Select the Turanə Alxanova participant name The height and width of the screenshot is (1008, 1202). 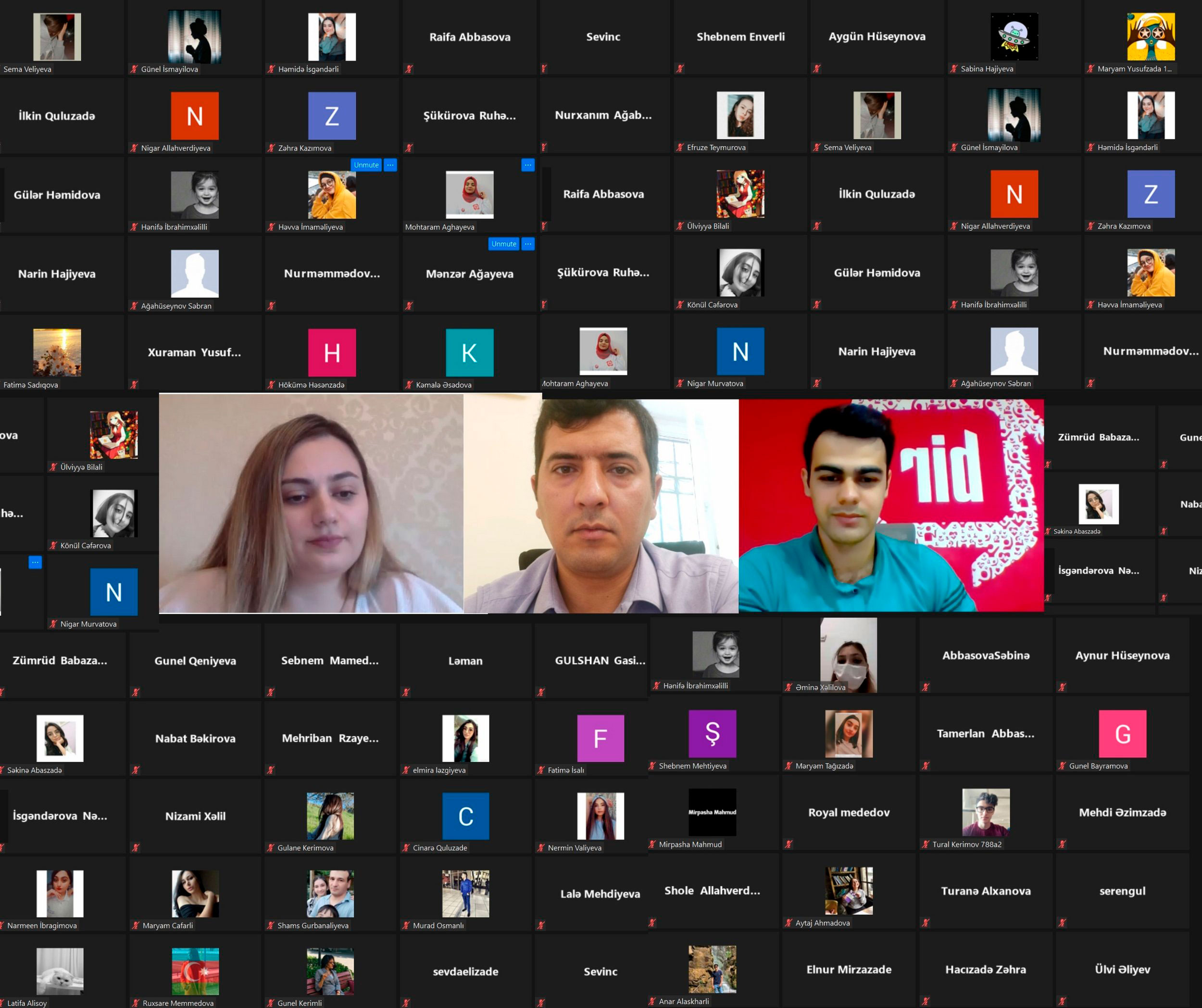(986, 891)
